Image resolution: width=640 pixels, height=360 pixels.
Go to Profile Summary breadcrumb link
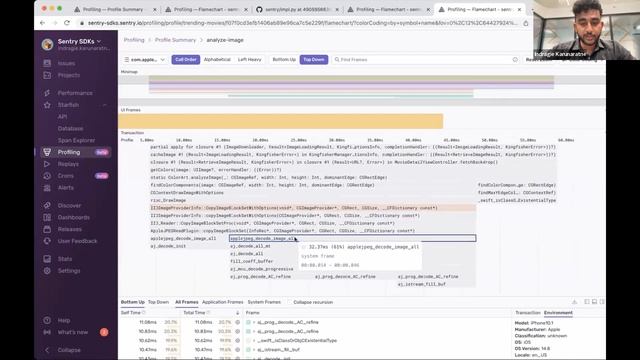point(176,40)
